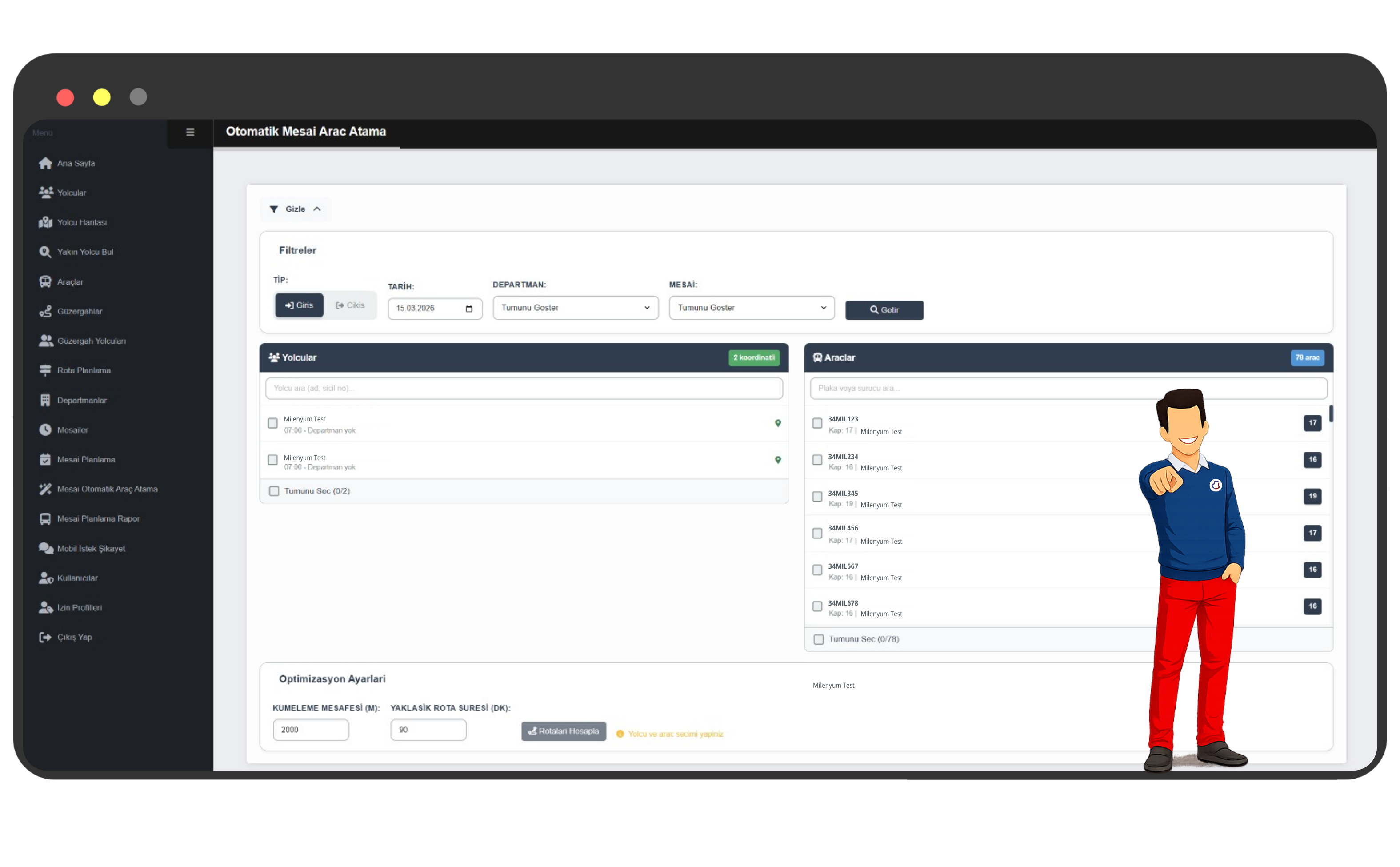This screenshot has width=1400, height=867.
Task: Click Yakın Yolcu Bul search icon
Action: (45, 252)
